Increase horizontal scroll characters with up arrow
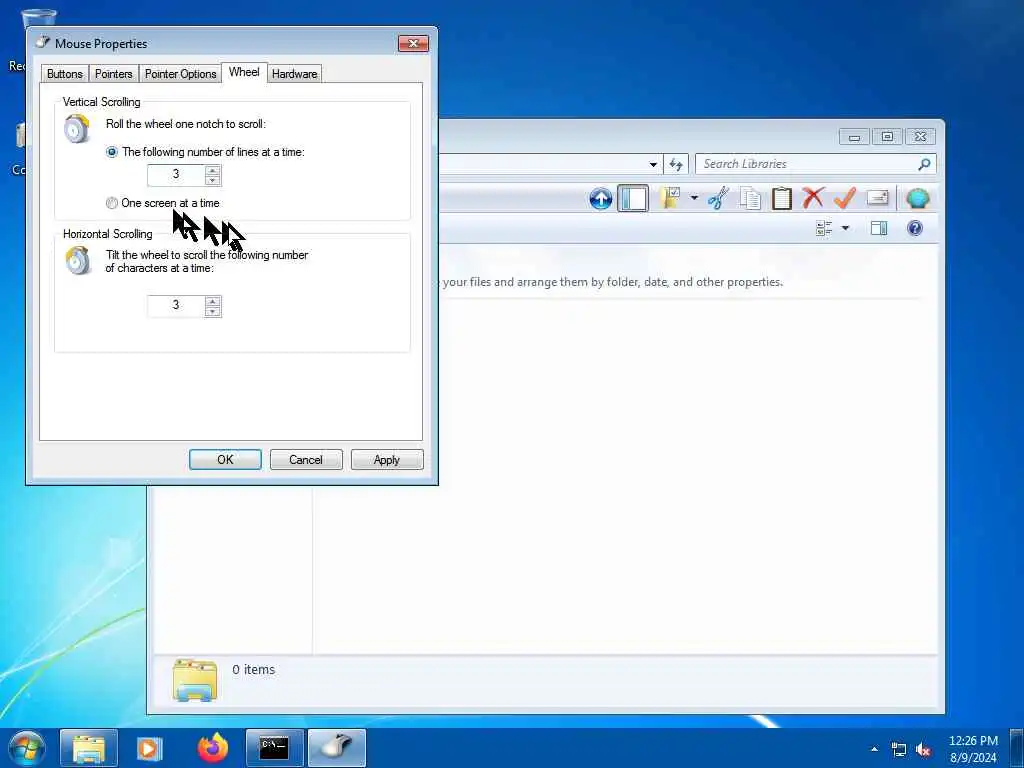This screenshot has height=768, width=1024. [x=213, y=301]
